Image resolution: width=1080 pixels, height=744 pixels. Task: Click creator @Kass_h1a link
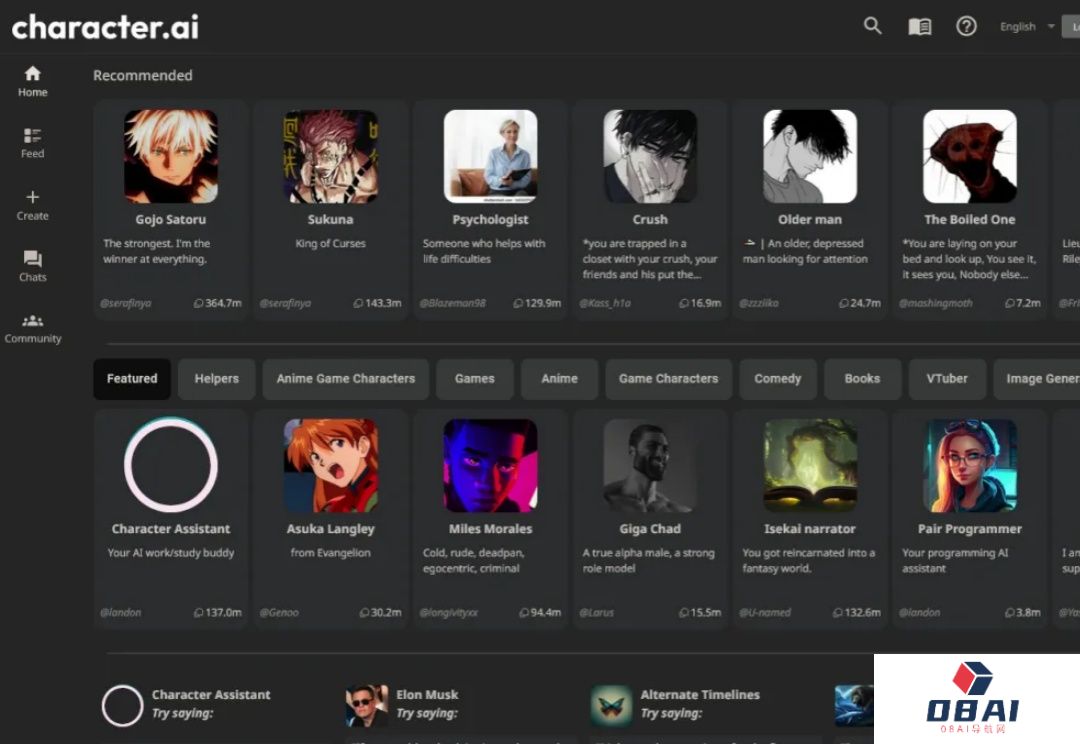pyautogui.click(x=605, y=303)
